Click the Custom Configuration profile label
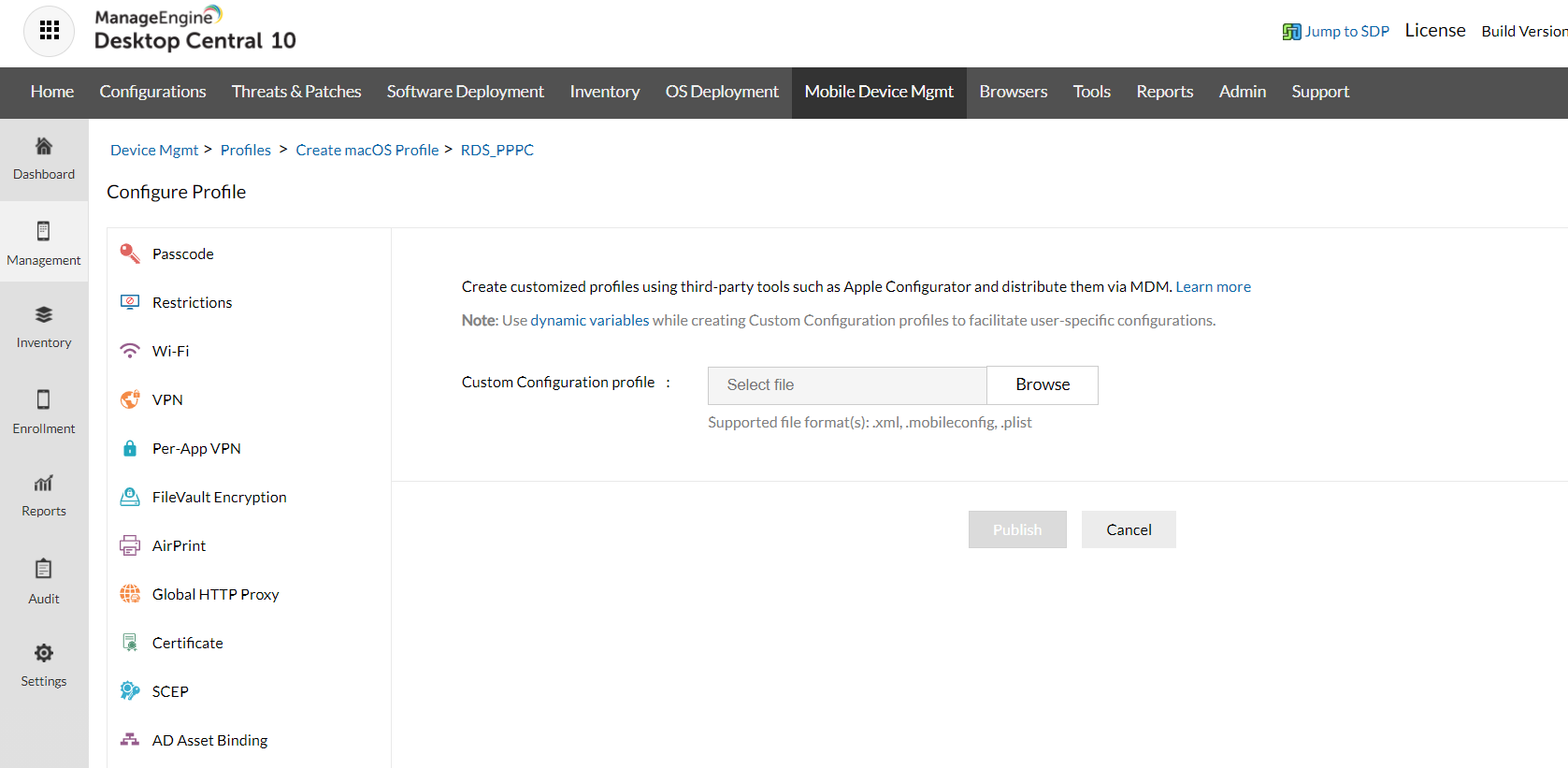This screenshot has width=1568, height=768. click(558, 382)
